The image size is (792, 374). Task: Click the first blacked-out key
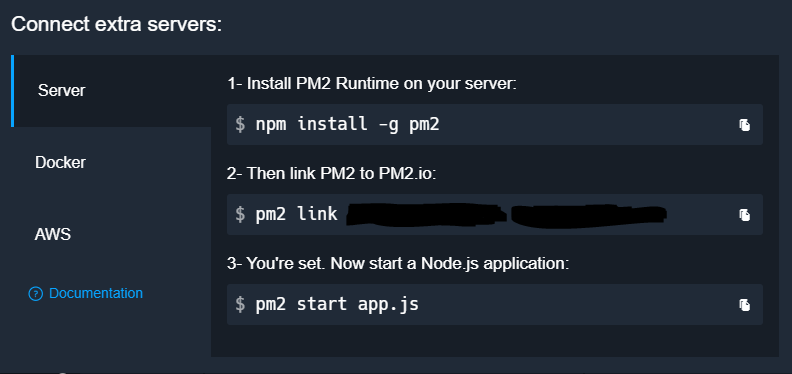click(426, 215)
